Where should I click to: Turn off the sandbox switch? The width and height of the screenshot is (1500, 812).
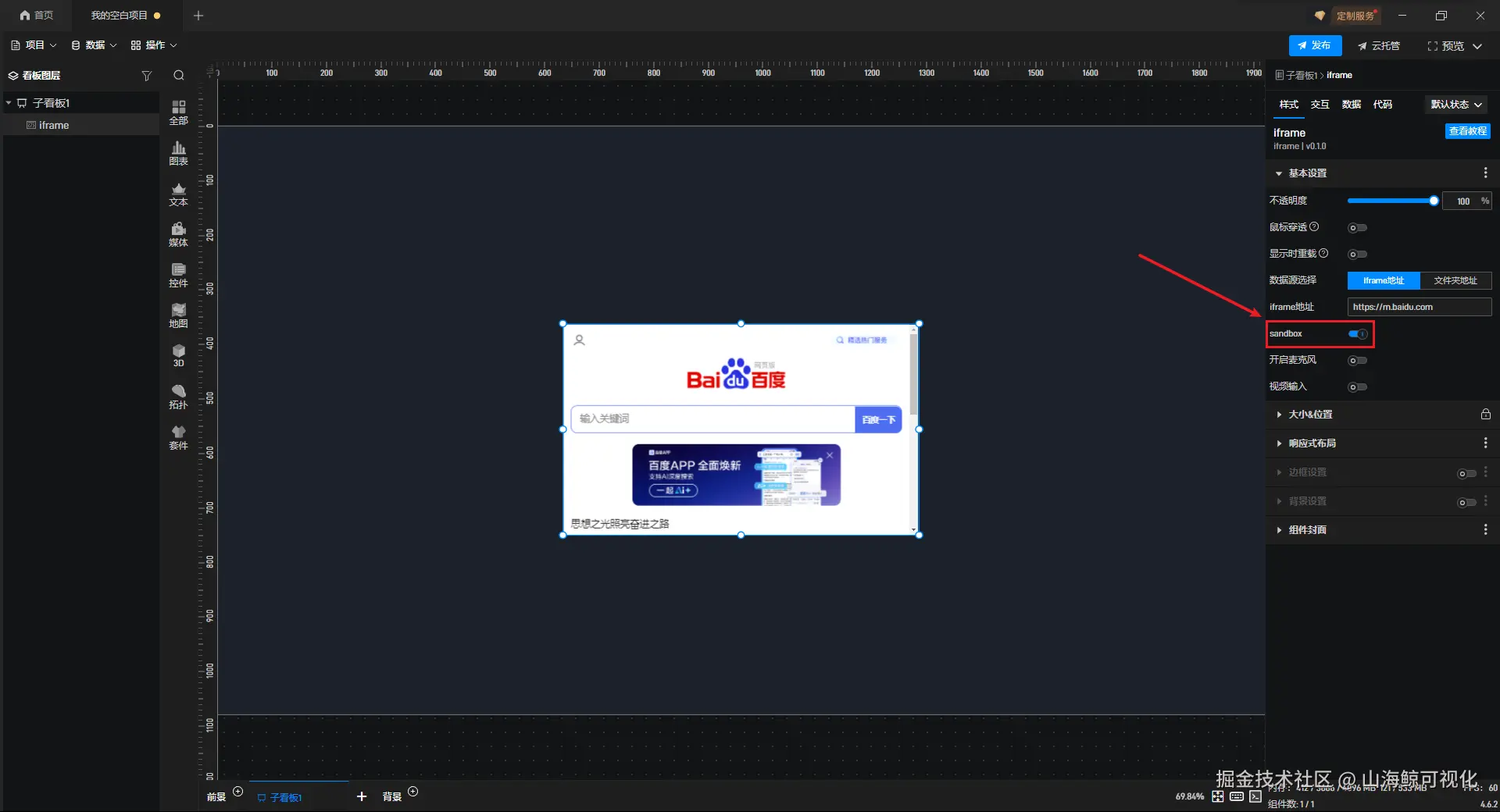1358,334
